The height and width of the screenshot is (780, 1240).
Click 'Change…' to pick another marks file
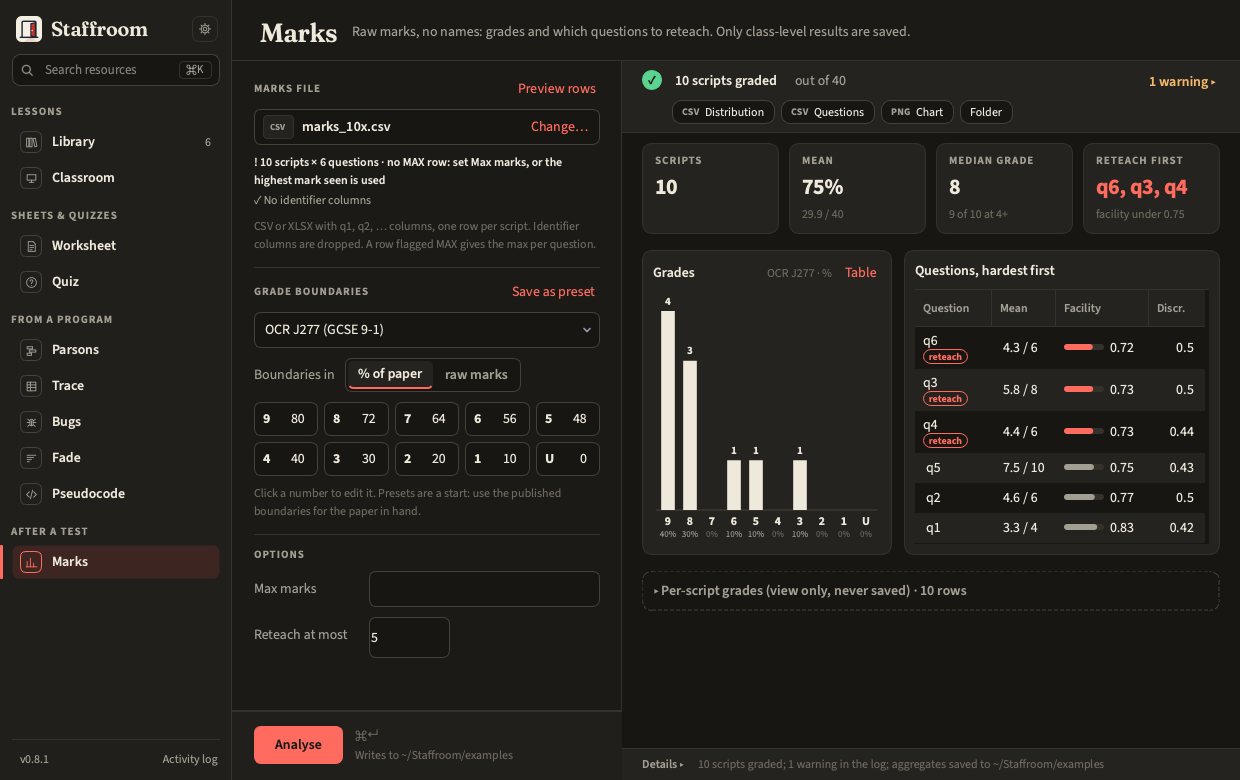560,127
